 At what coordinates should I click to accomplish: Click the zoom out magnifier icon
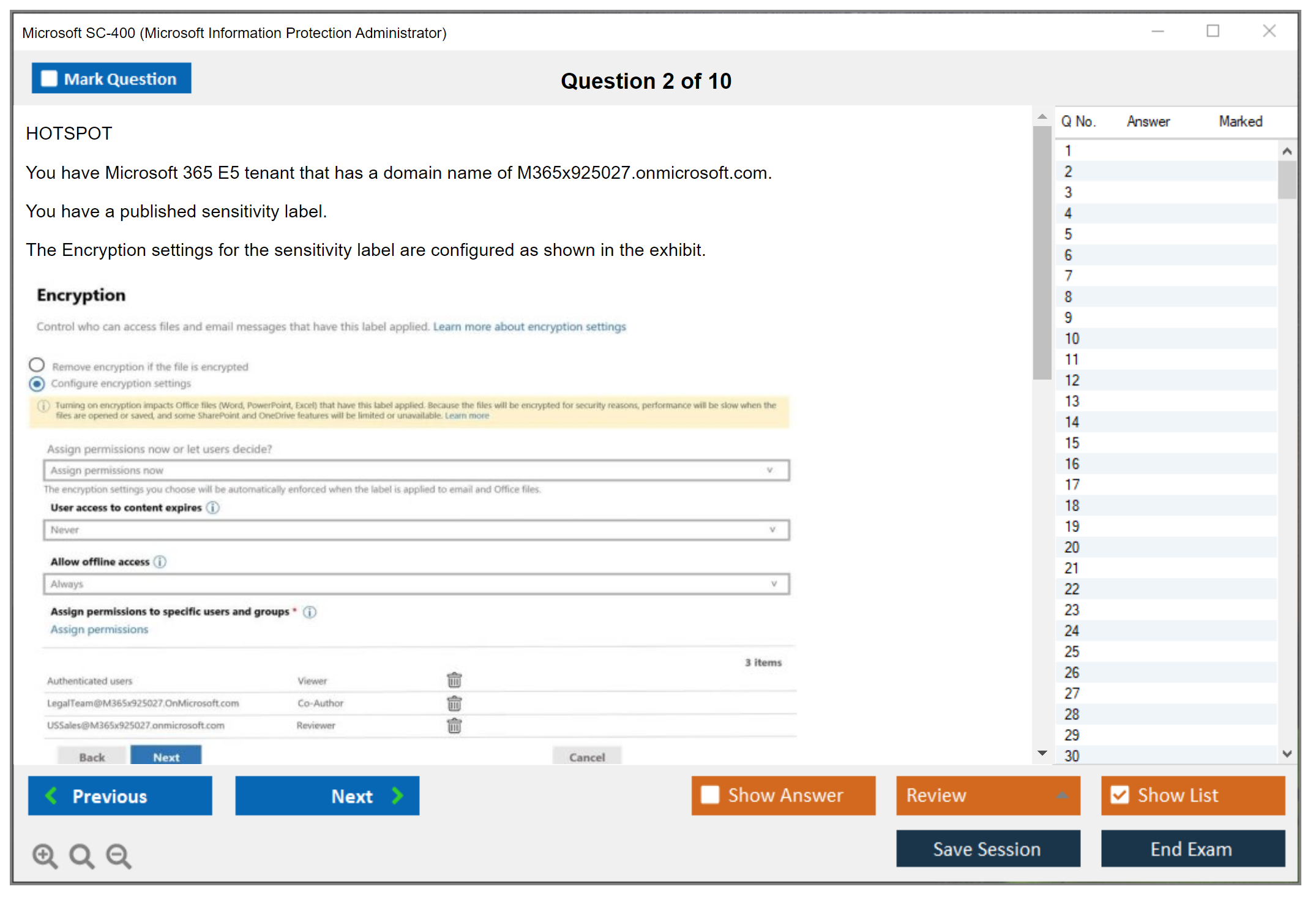[x=119, y=855]
